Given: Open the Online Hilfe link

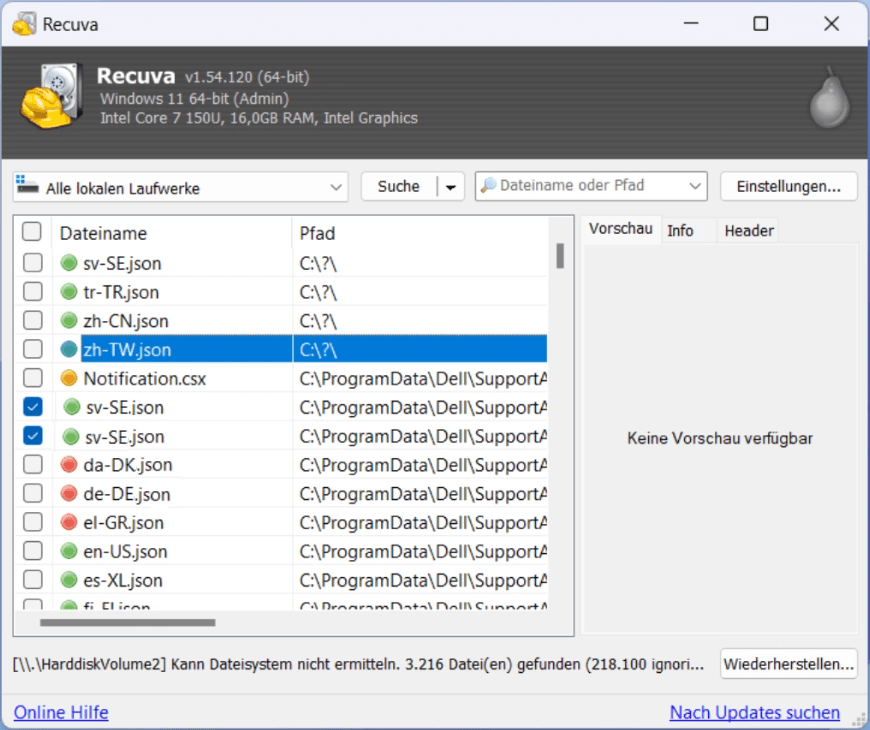Looking at the screenshot, I should (61, 712).
